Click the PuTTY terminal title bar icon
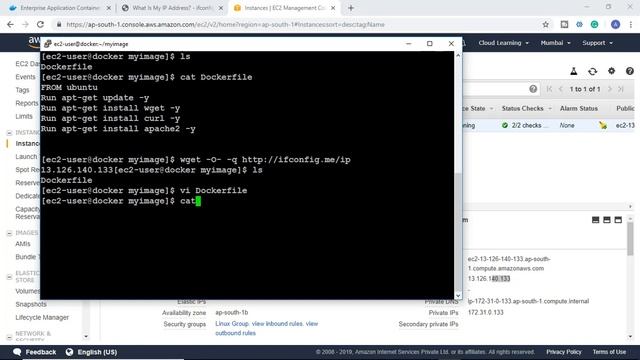The height and width of the screenshot is (360, 640). point(48,44)
